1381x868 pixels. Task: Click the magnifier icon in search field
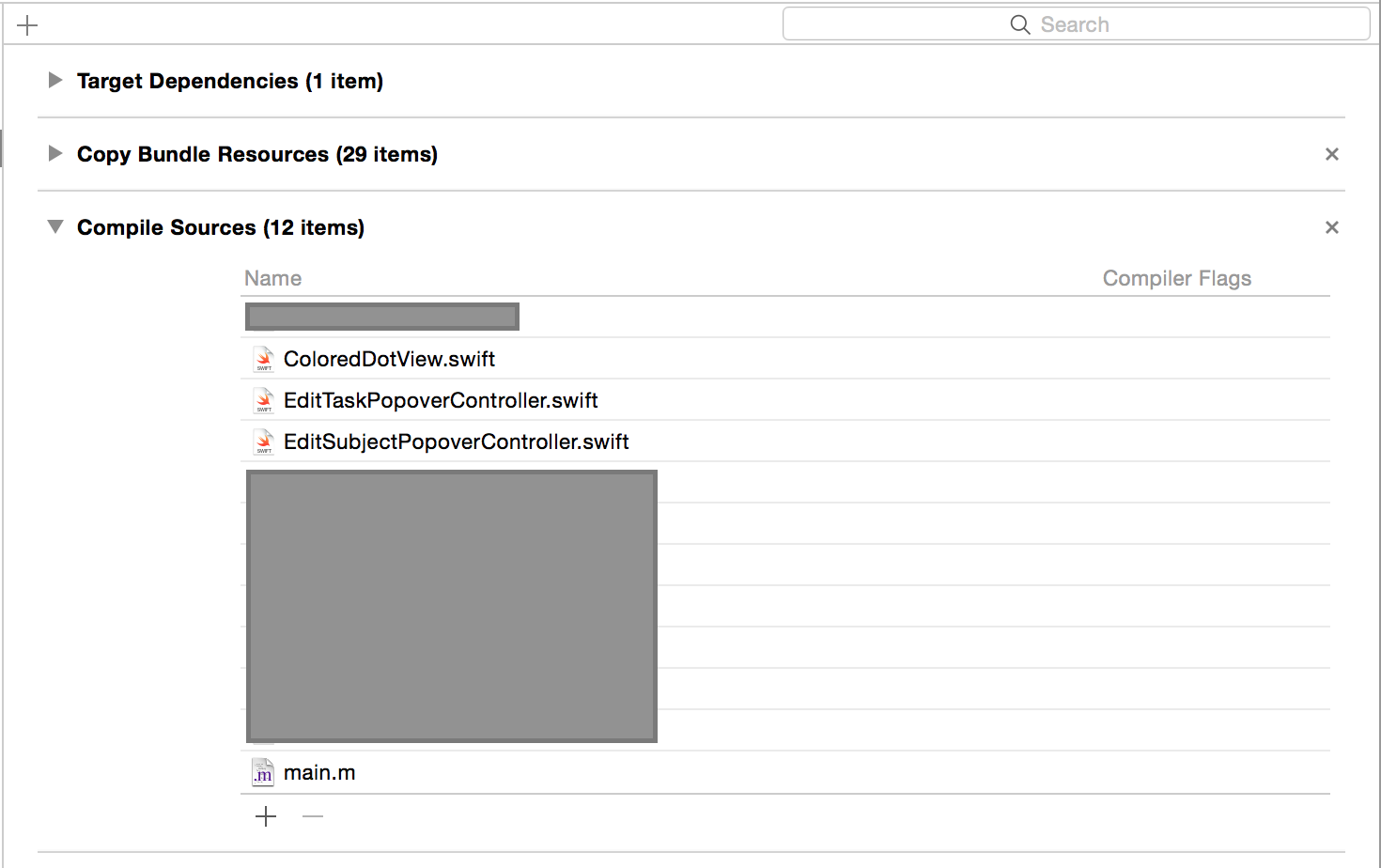[x=1019, y=24]
